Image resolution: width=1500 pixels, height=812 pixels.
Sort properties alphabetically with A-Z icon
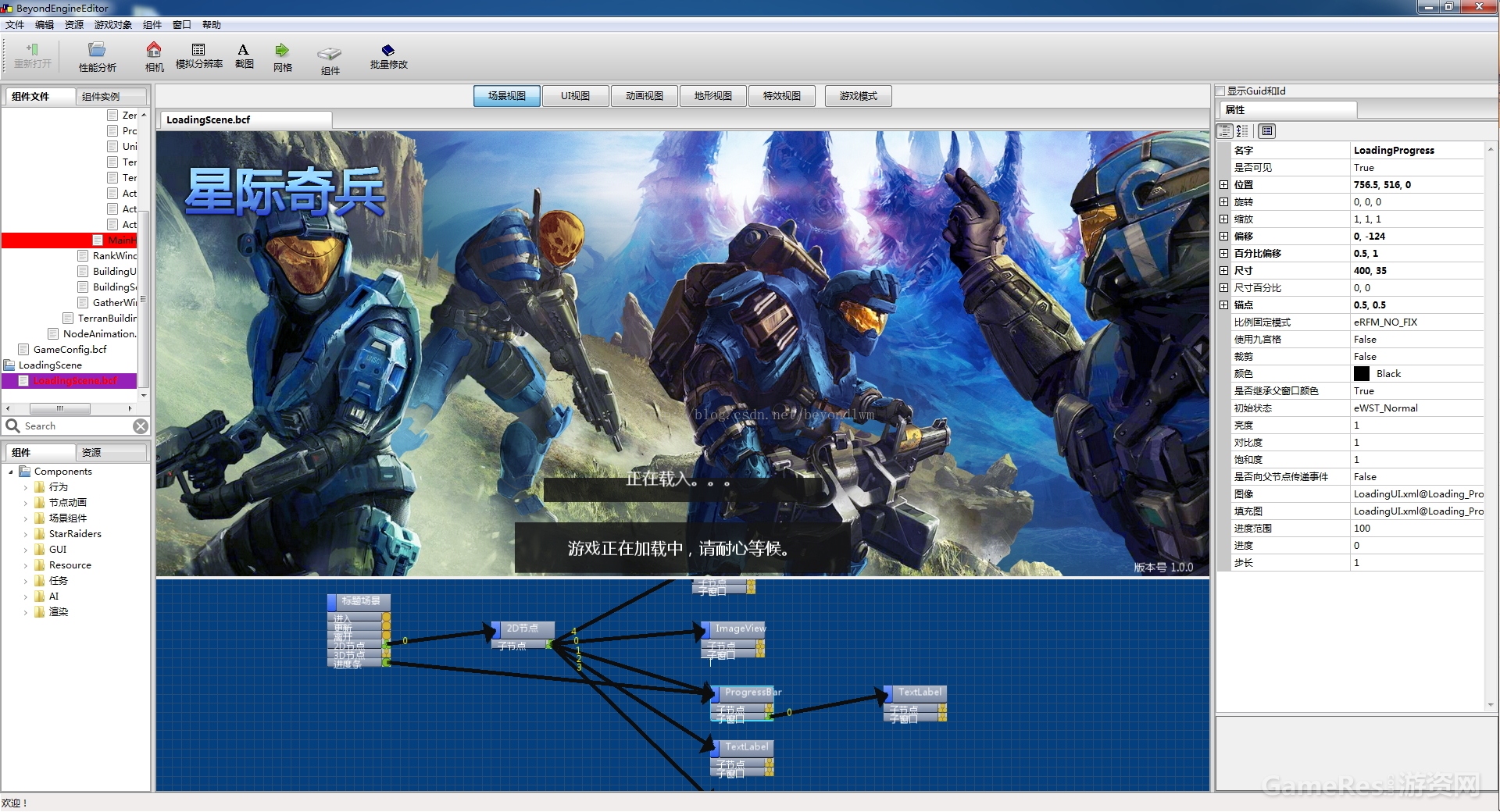click(x=1242, y=131)
